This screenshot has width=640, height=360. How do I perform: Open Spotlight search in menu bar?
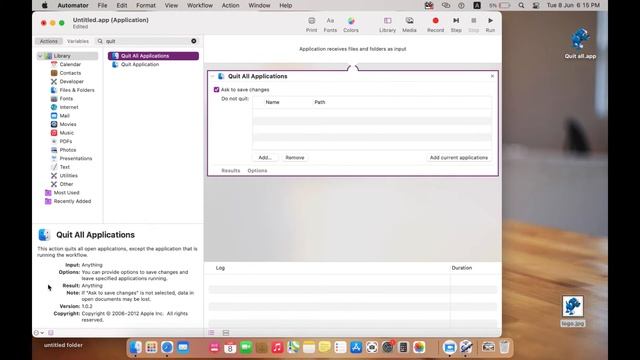pyautogui.click(x=521, y=5)
